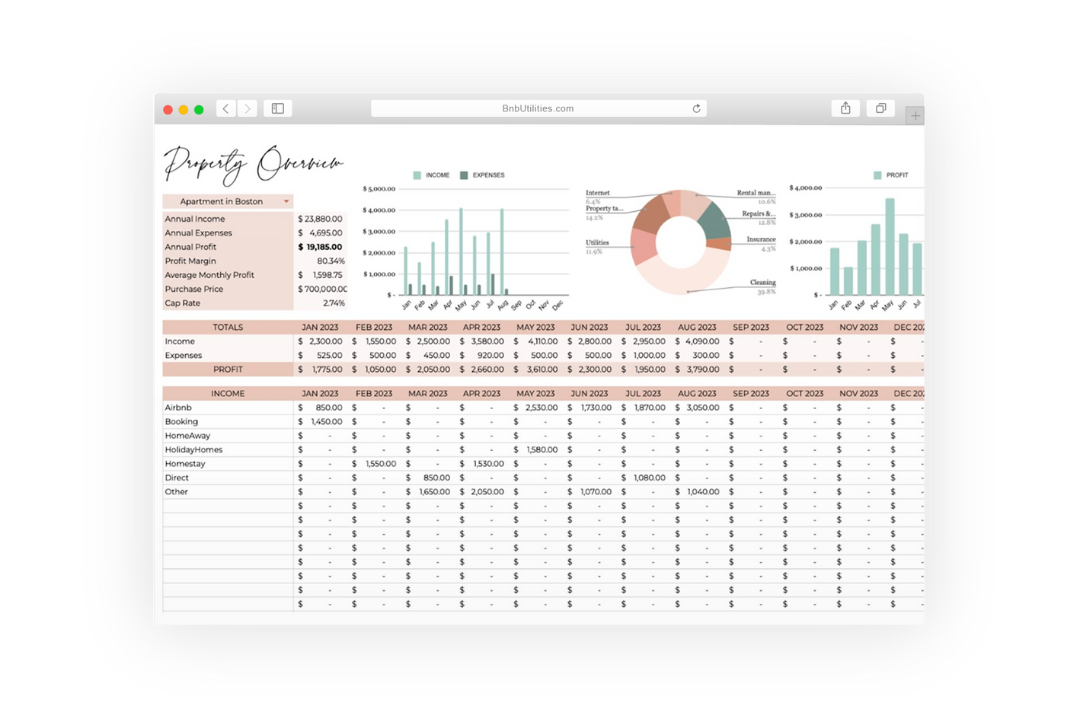Click the INCOME legend color swatch
This screenshot has height=720, width=1080.
(x=417, y=175)
